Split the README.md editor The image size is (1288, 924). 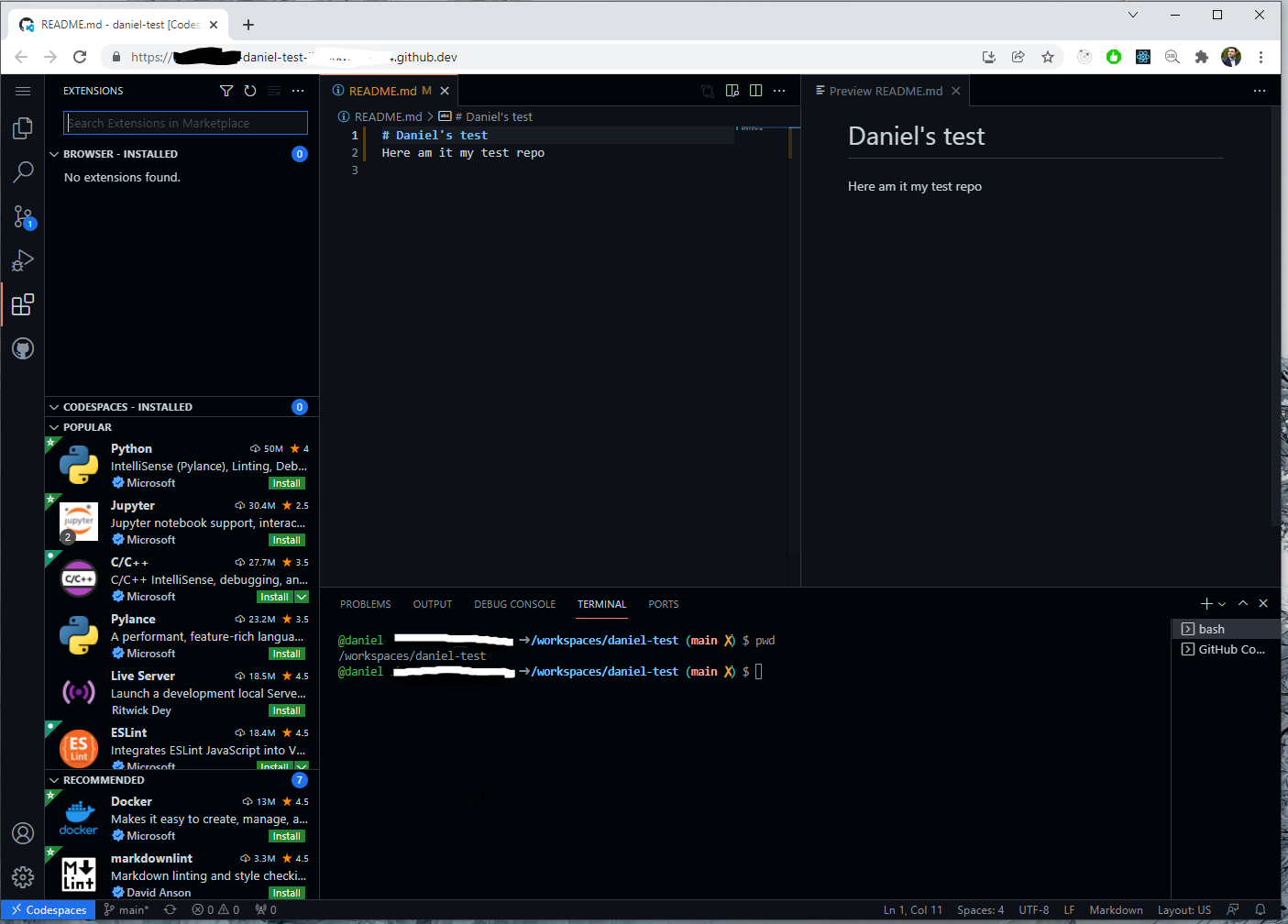click(x=754, y=91)
